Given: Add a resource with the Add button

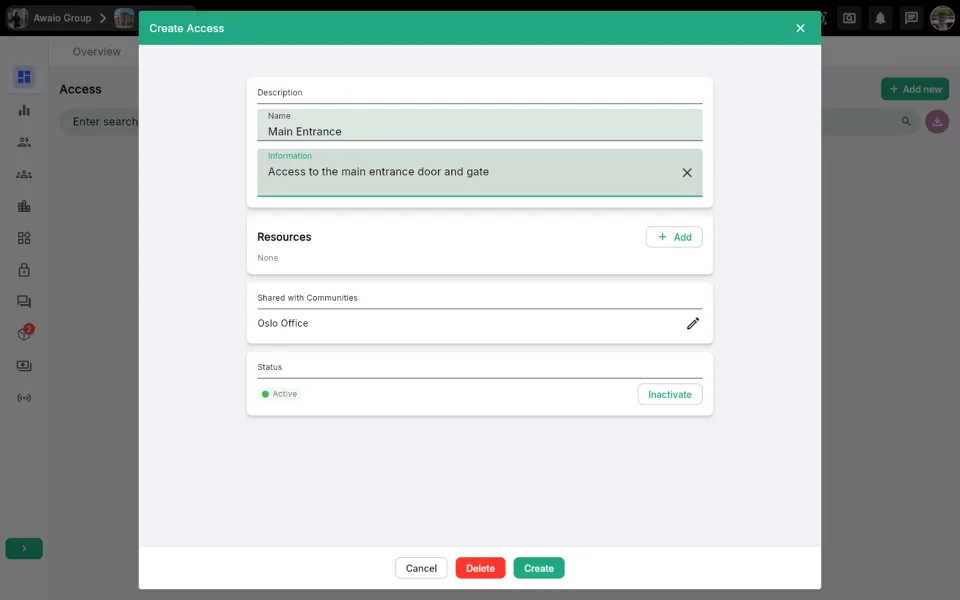Looking at the screenshot, I should (673, 237).
